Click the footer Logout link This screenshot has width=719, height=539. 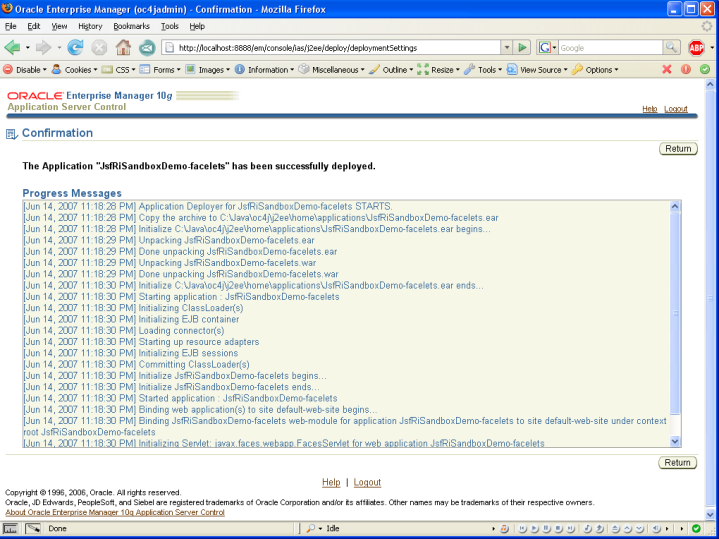coord(367,482)
